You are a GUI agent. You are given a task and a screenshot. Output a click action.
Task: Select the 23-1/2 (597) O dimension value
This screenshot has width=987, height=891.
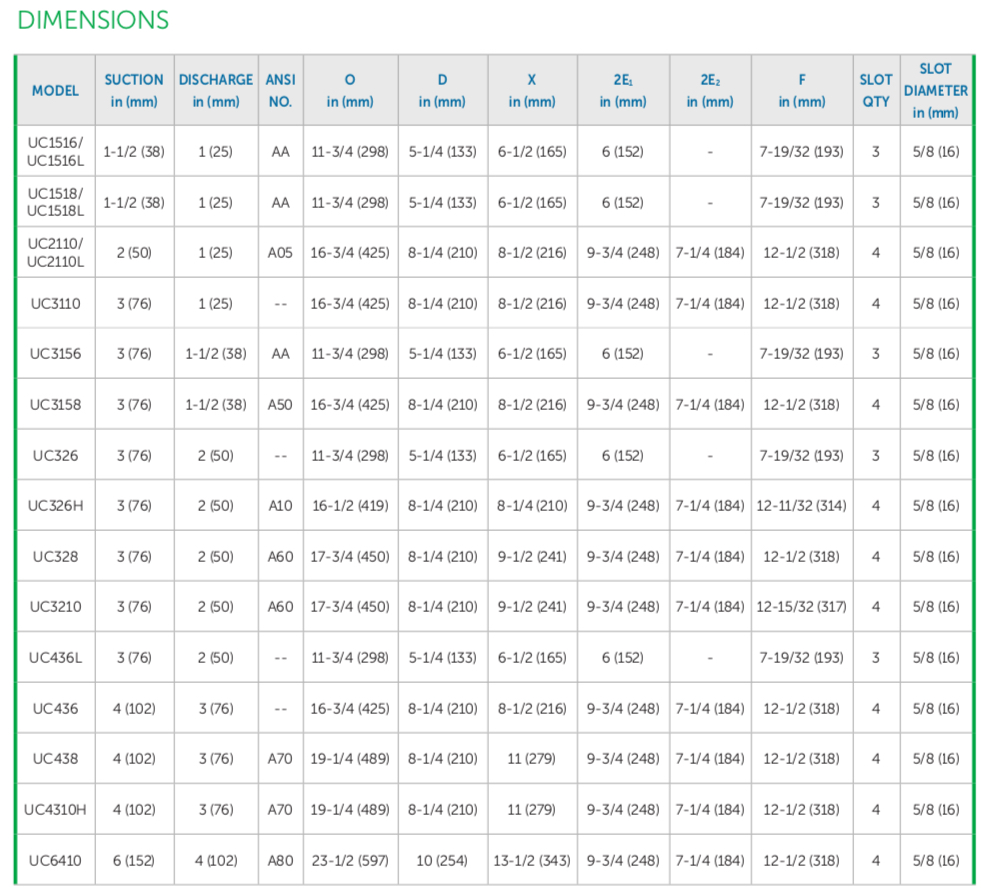350,860
